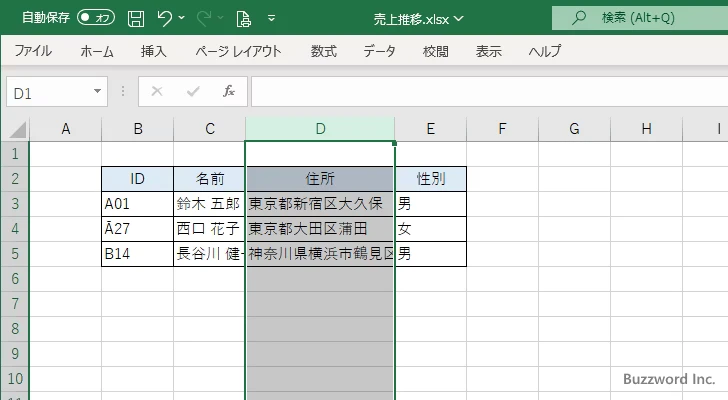Click the Cancel X icon in formula bar
The width and height of the screenshot is (728, 400).
(156, 92)
